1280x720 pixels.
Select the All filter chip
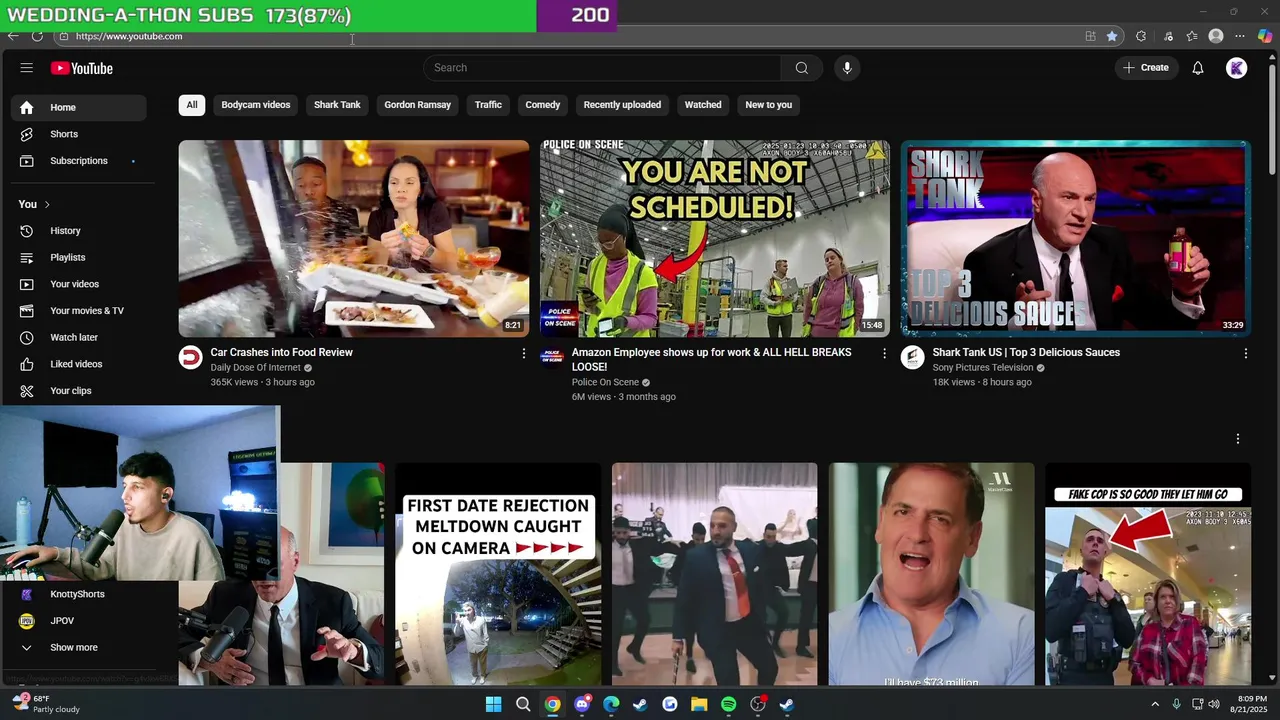pos(192,105)
